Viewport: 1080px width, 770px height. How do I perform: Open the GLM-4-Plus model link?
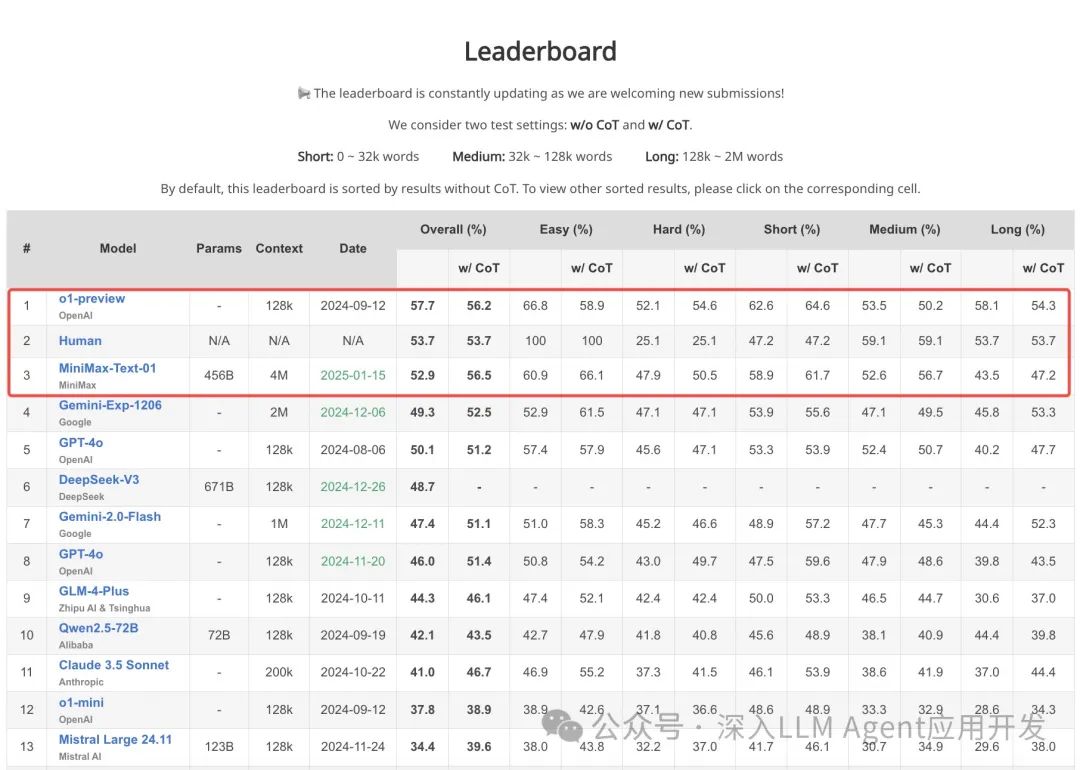[94, 591]
